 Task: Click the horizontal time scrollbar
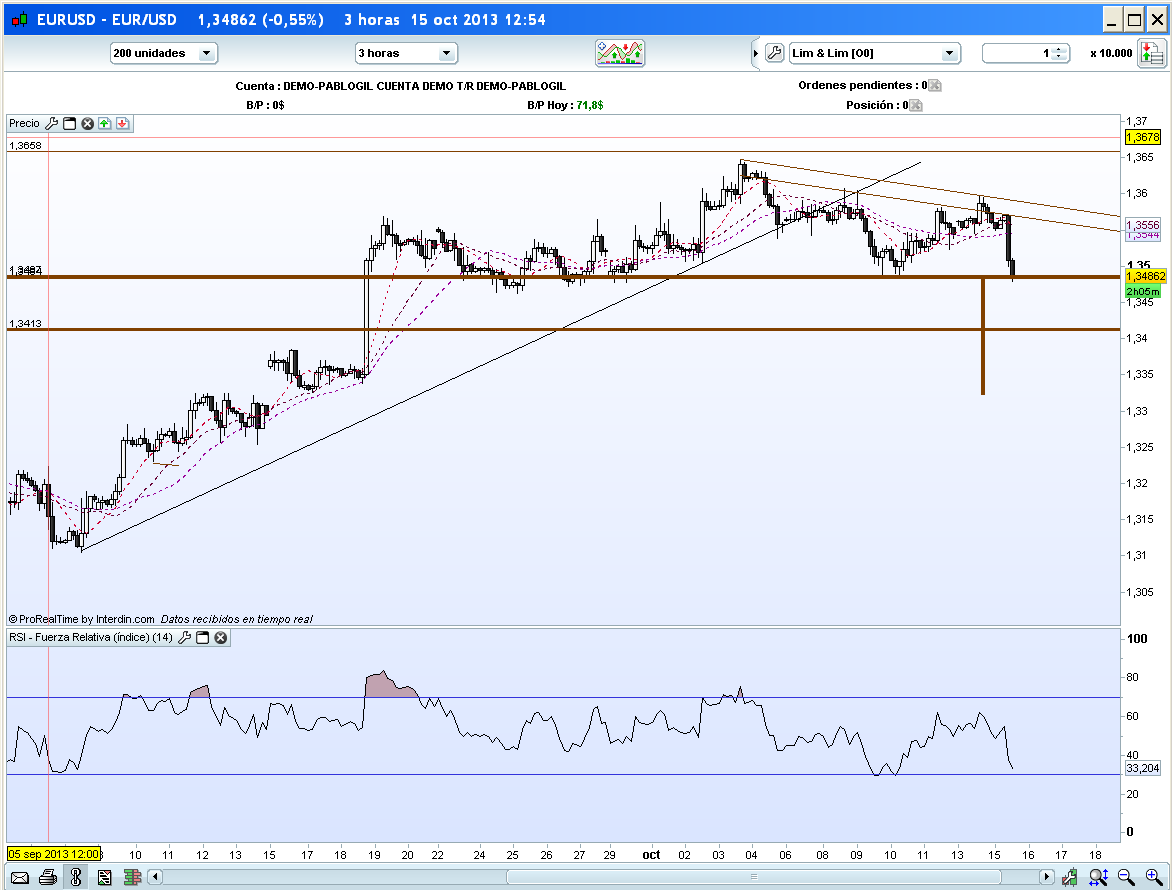600,878
